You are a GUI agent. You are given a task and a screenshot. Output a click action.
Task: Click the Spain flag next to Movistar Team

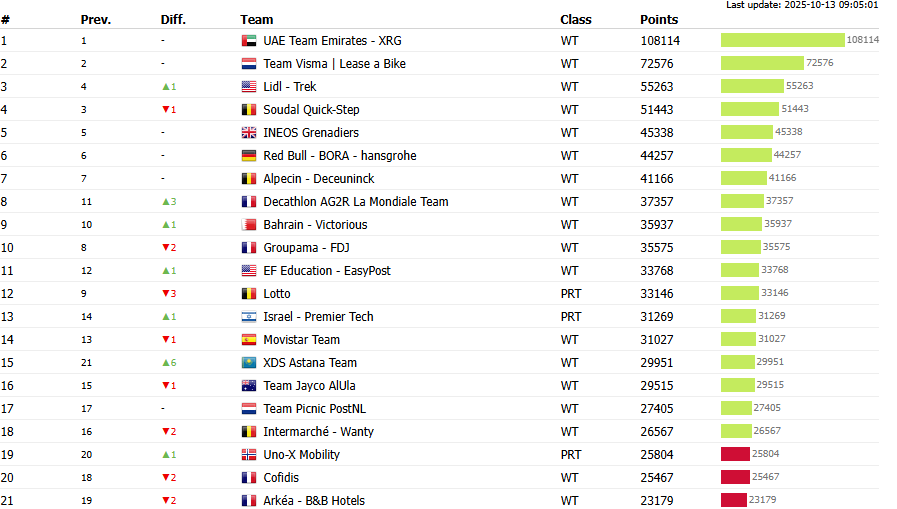pyautogui.click(x=249, y=340)
